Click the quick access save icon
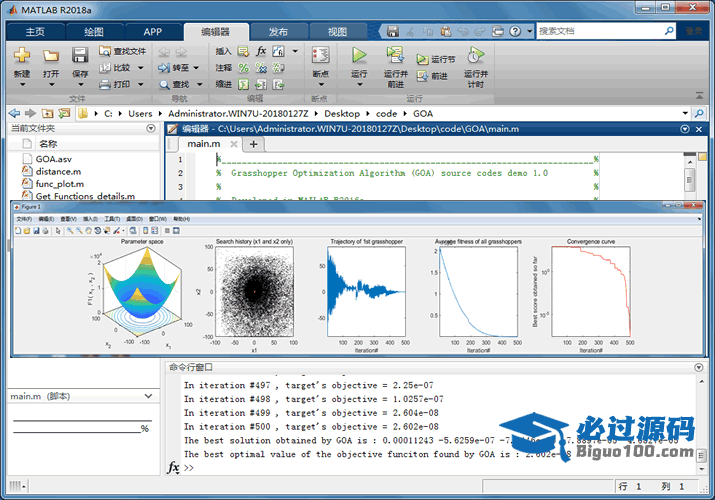The width and height of the screenshot is (715, 500). [393, 31]
